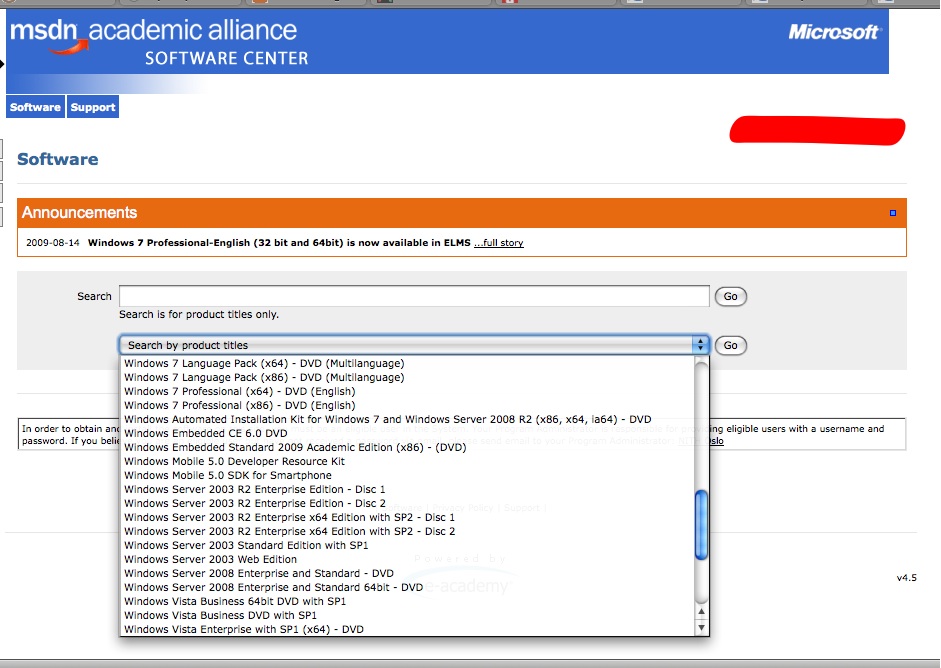
Task: Select Server 2003 R2 Enterprise x64 SP2 Disc 1
Action: click(x=407, y=517)
